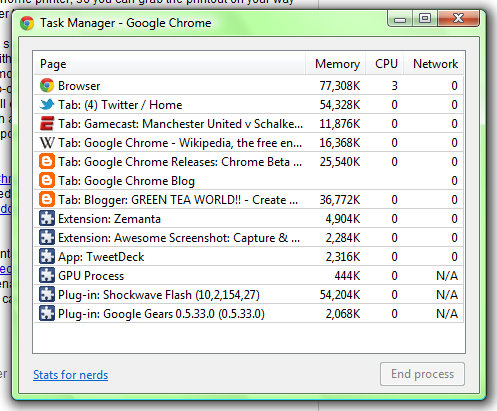Click puzzle icon beside Google Gears plug-in

coord(47,314)
